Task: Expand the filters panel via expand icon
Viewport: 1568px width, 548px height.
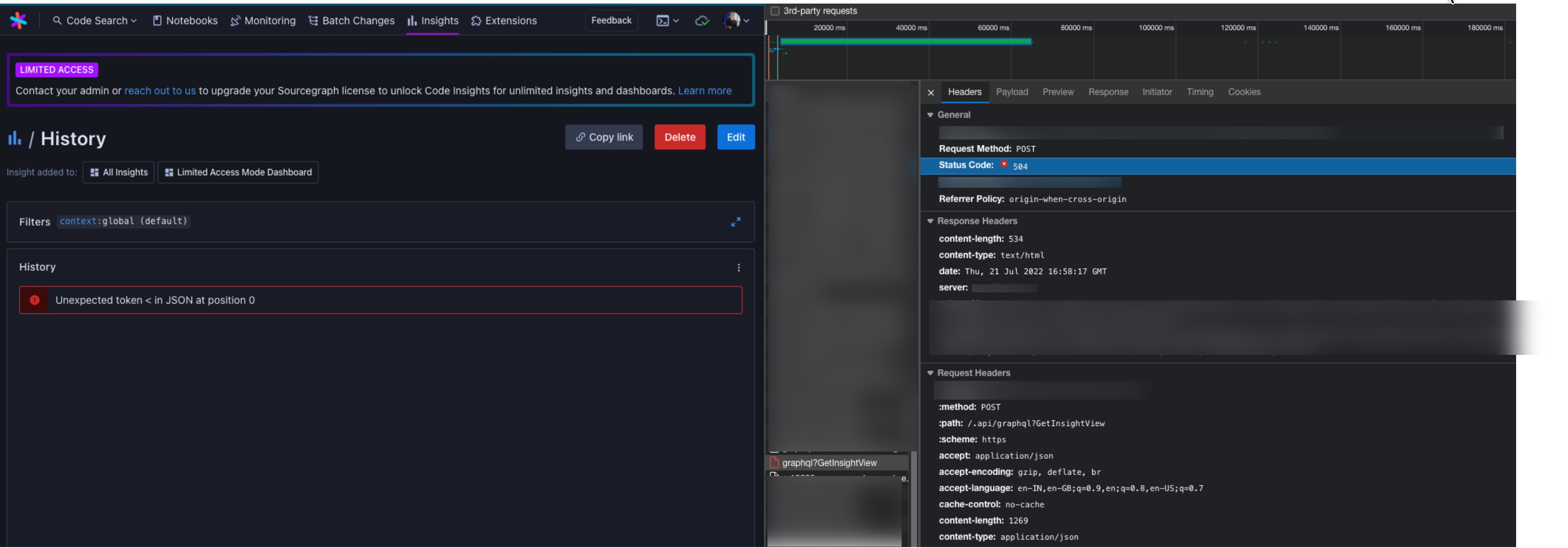Action: pyautogui.click(x=735, y=222)
